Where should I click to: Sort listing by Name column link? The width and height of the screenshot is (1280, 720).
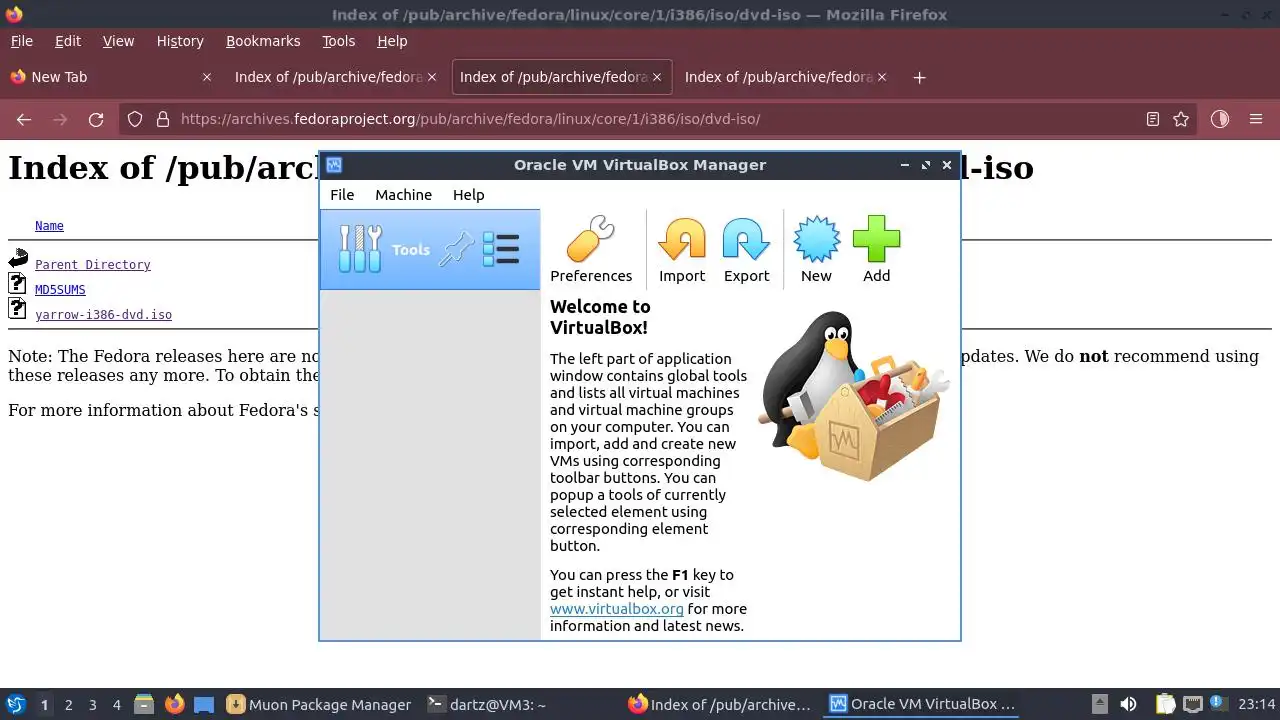(x=49, y=226)
